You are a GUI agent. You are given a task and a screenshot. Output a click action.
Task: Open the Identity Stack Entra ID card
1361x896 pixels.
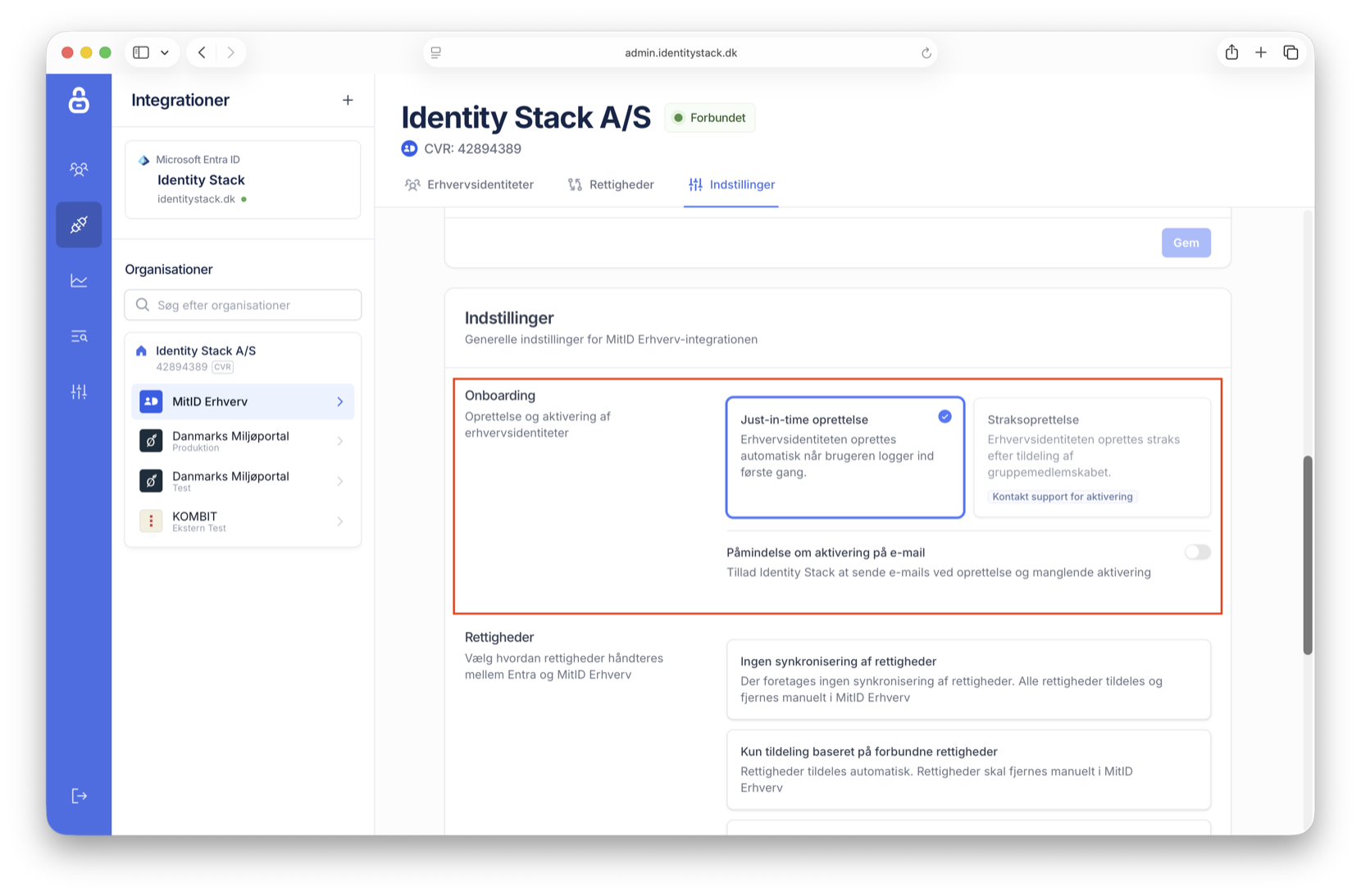243,180
